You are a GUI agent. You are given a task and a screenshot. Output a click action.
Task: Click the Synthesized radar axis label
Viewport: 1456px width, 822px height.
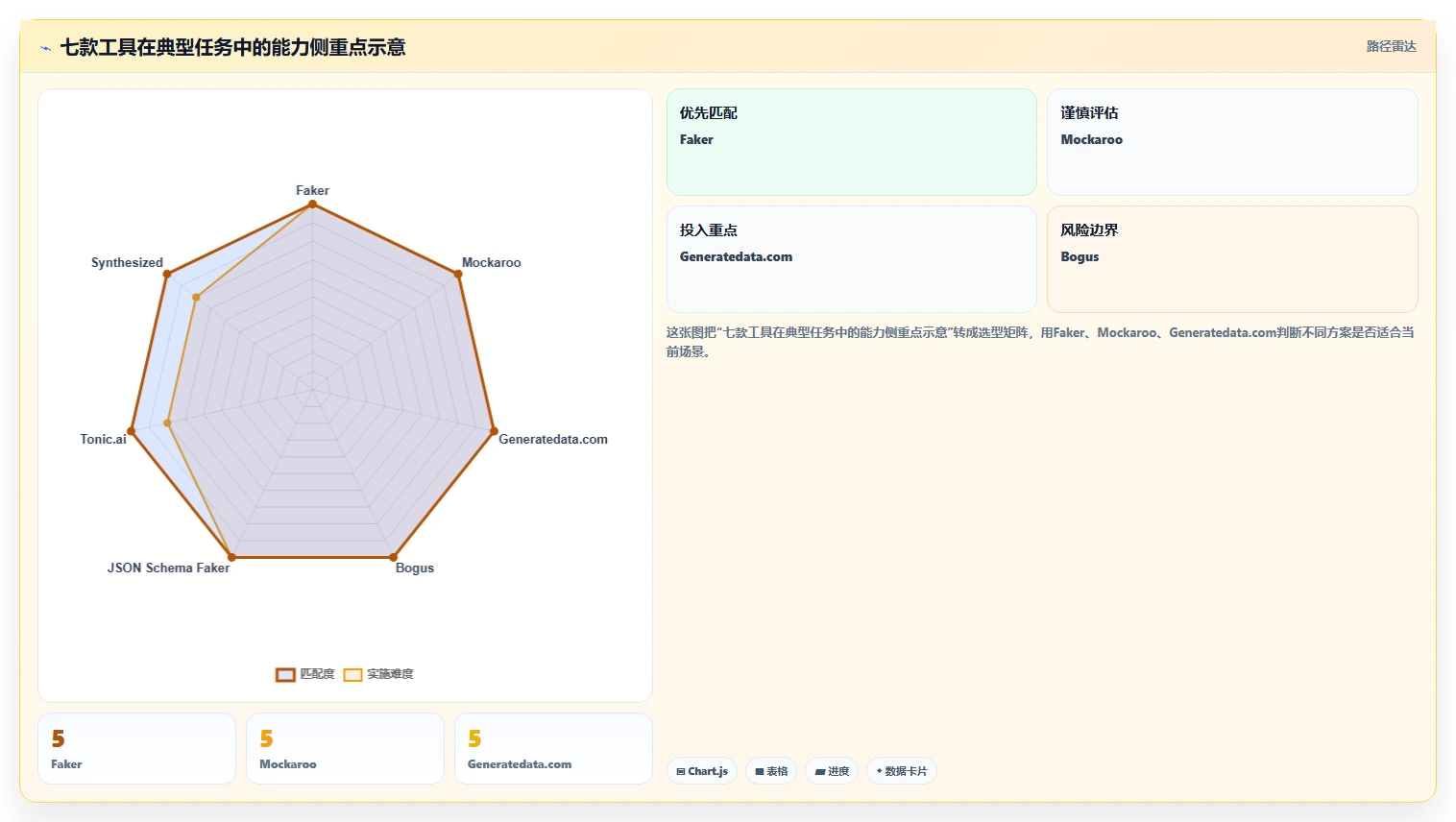127,262
